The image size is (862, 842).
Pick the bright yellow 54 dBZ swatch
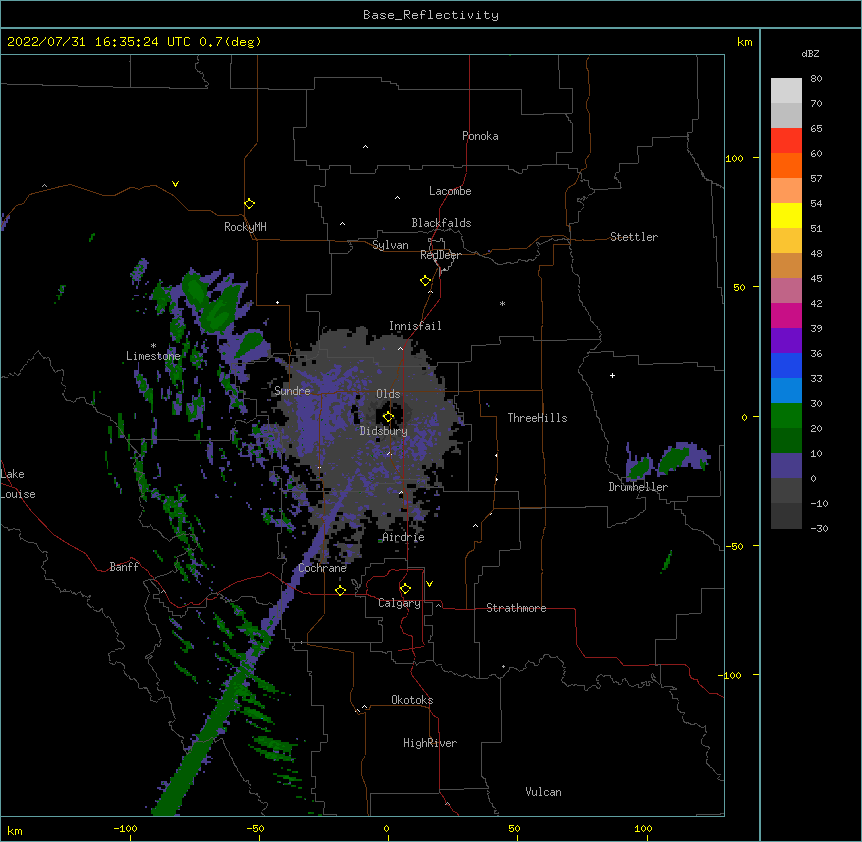(x=786, y=215)
